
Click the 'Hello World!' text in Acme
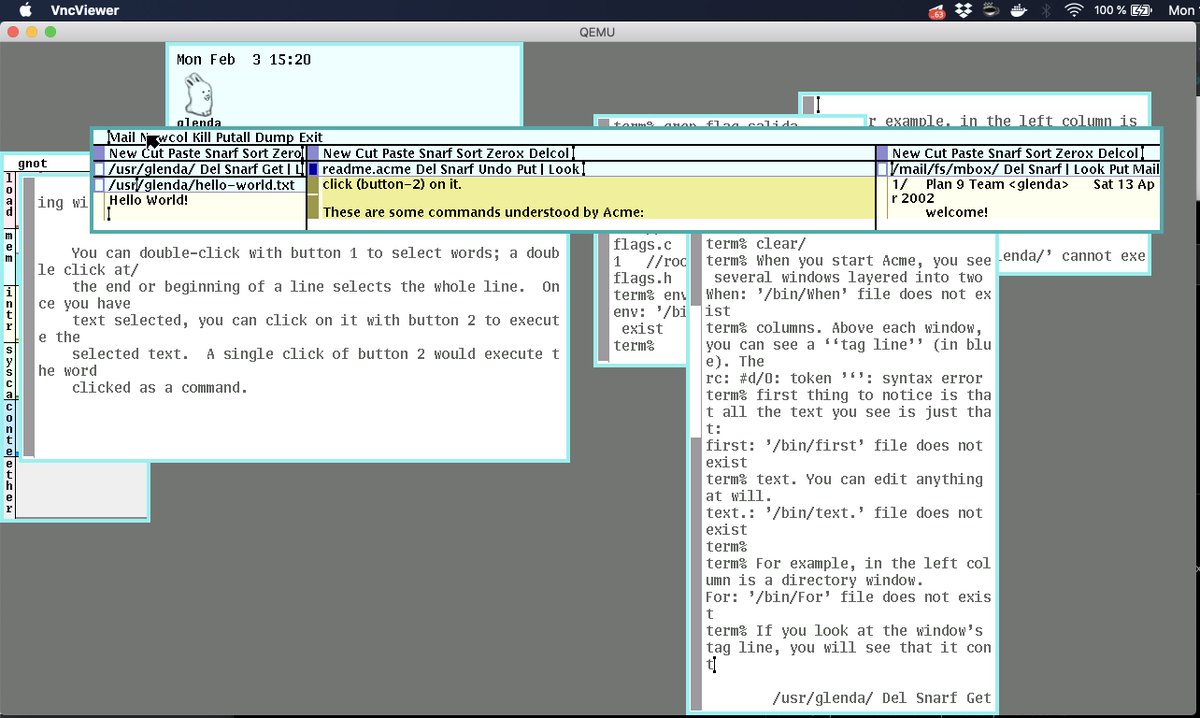point(148,200)
